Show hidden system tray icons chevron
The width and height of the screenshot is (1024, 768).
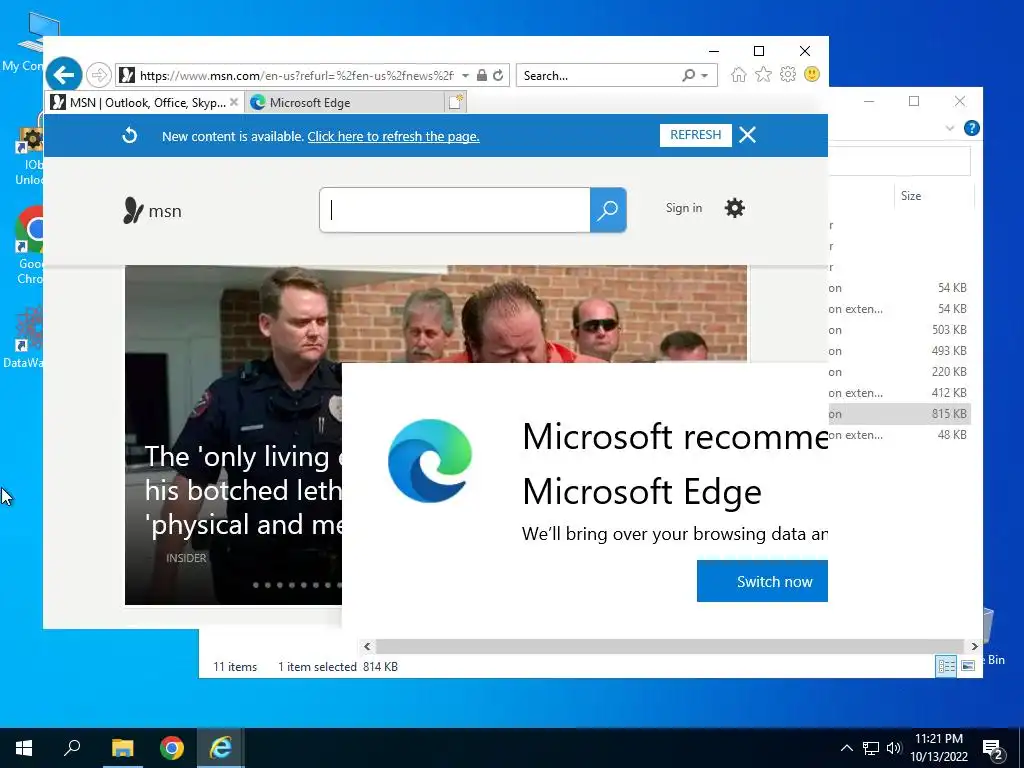click(846, 748)
